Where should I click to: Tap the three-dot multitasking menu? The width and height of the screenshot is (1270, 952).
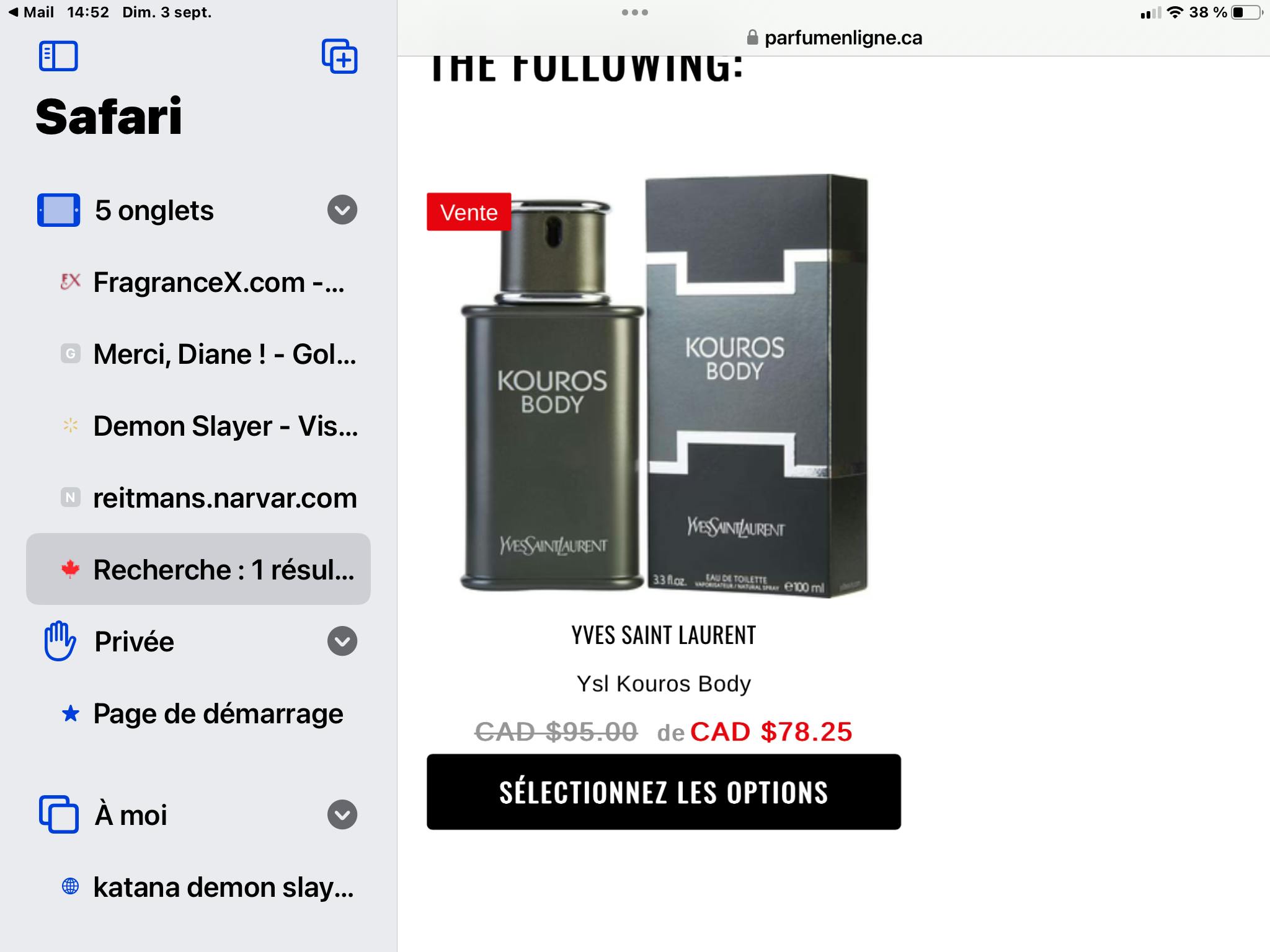click(x=634, y=12)
